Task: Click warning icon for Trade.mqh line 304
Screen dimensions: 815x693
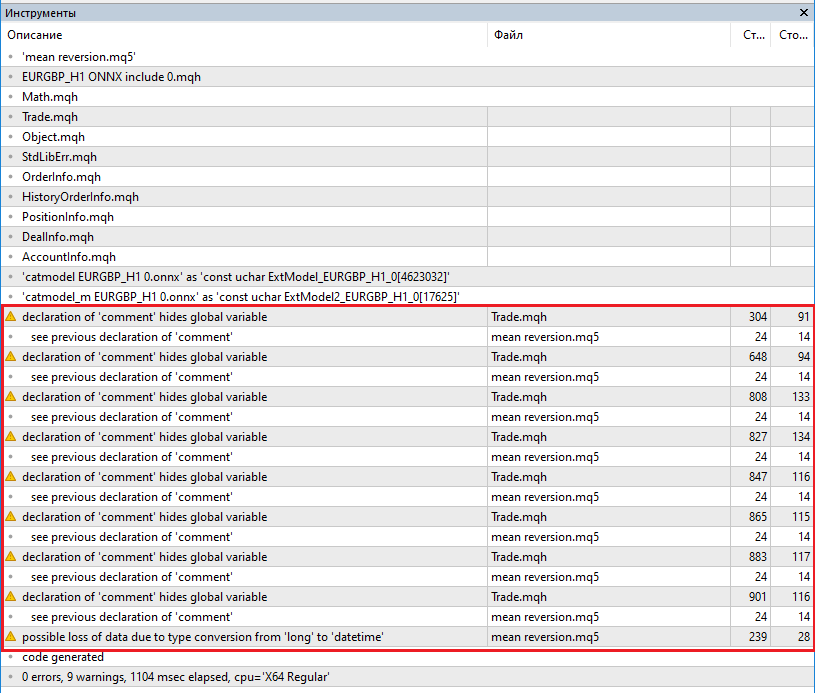Action: tap(10, 316)
